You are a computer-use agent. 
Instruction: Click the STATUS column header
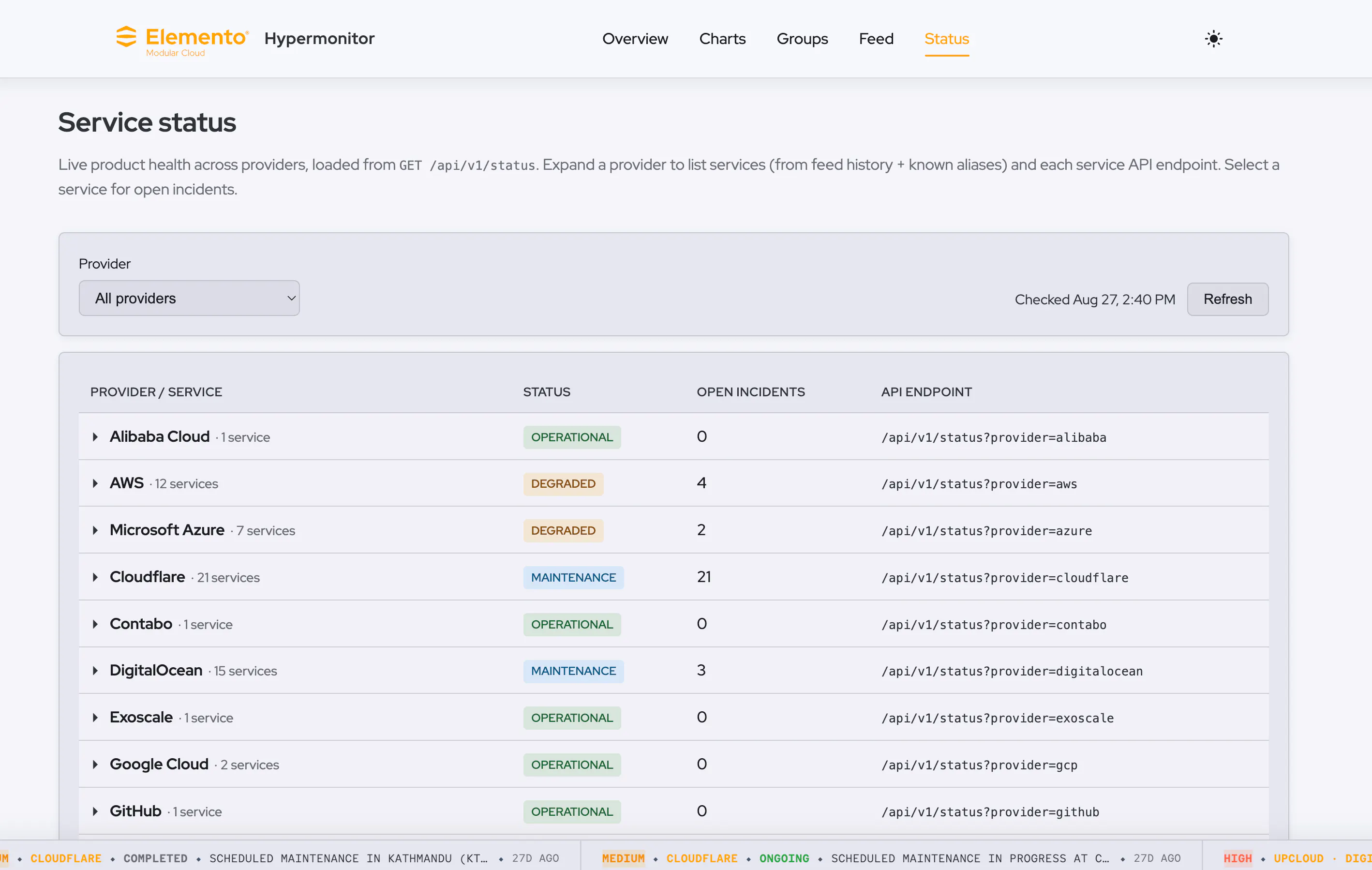coord(546,392)
